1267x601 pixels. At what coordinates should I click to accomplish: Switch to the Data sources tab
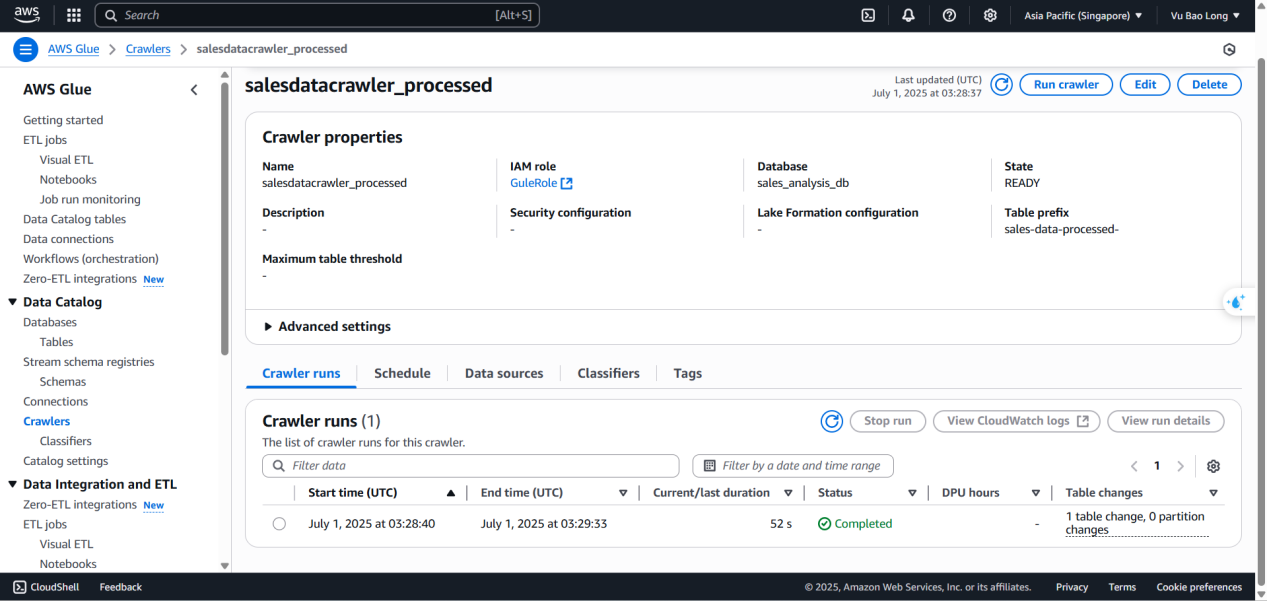click(x=504, y=373)
